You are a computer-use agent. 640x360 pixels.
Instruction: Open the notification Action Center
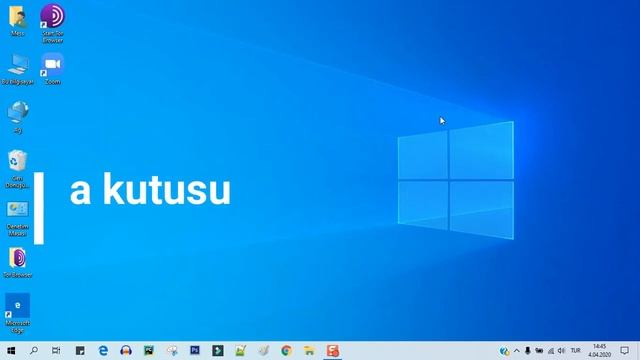tap(624, 351)
